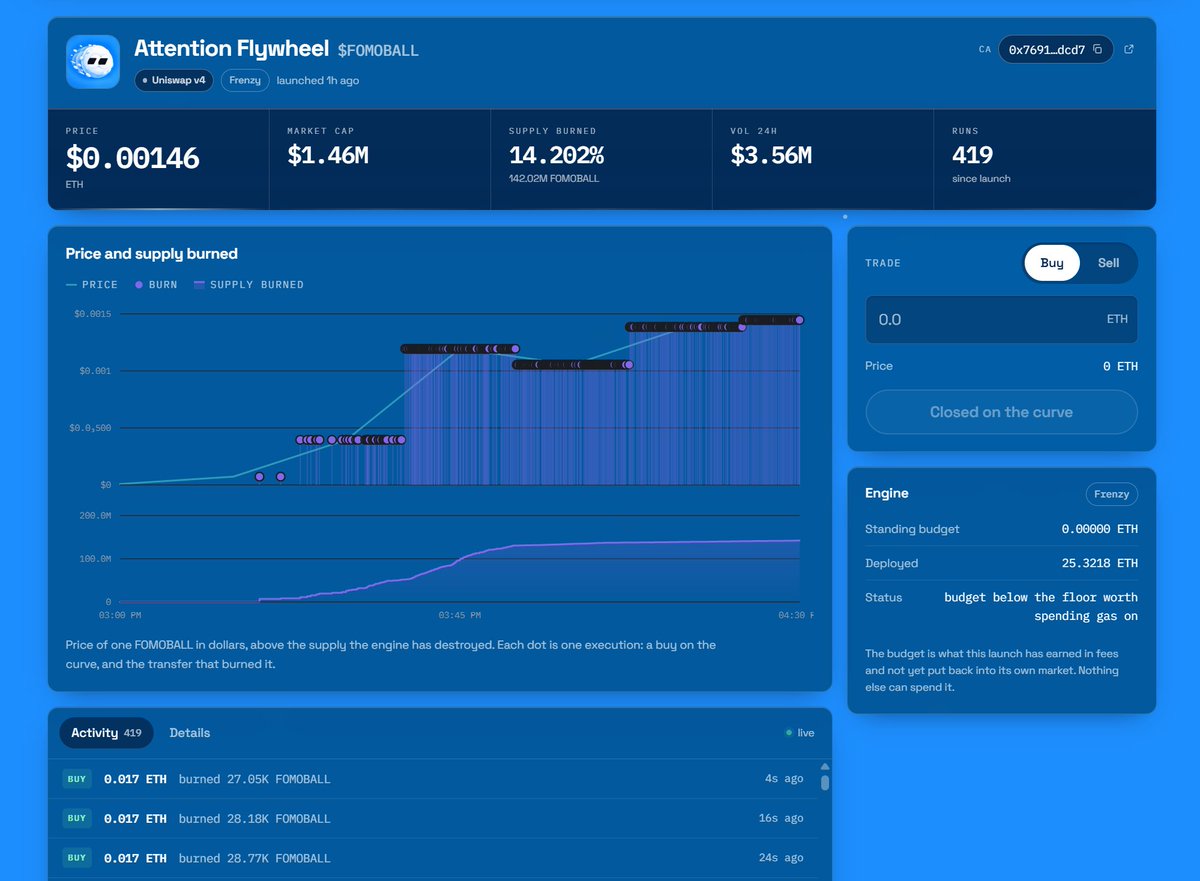This screenshot has height=881, width=1200.
Task: Click the 142.02M FOMOBALL subtext
Action: click(x=552, y=179)
